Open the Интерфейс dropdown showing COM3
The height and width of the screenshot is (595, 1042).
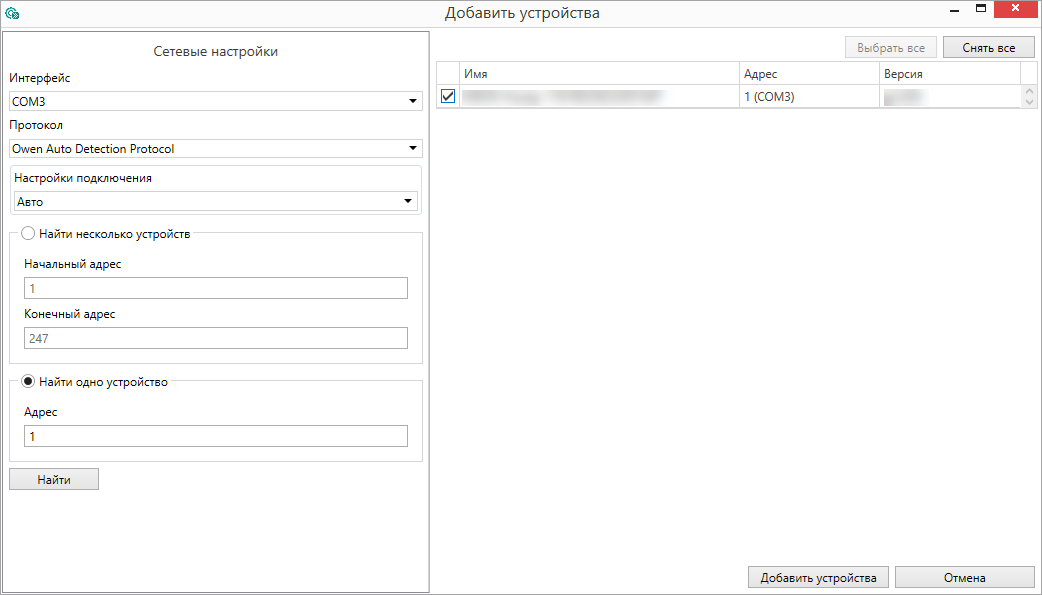[x=216, y=101]
